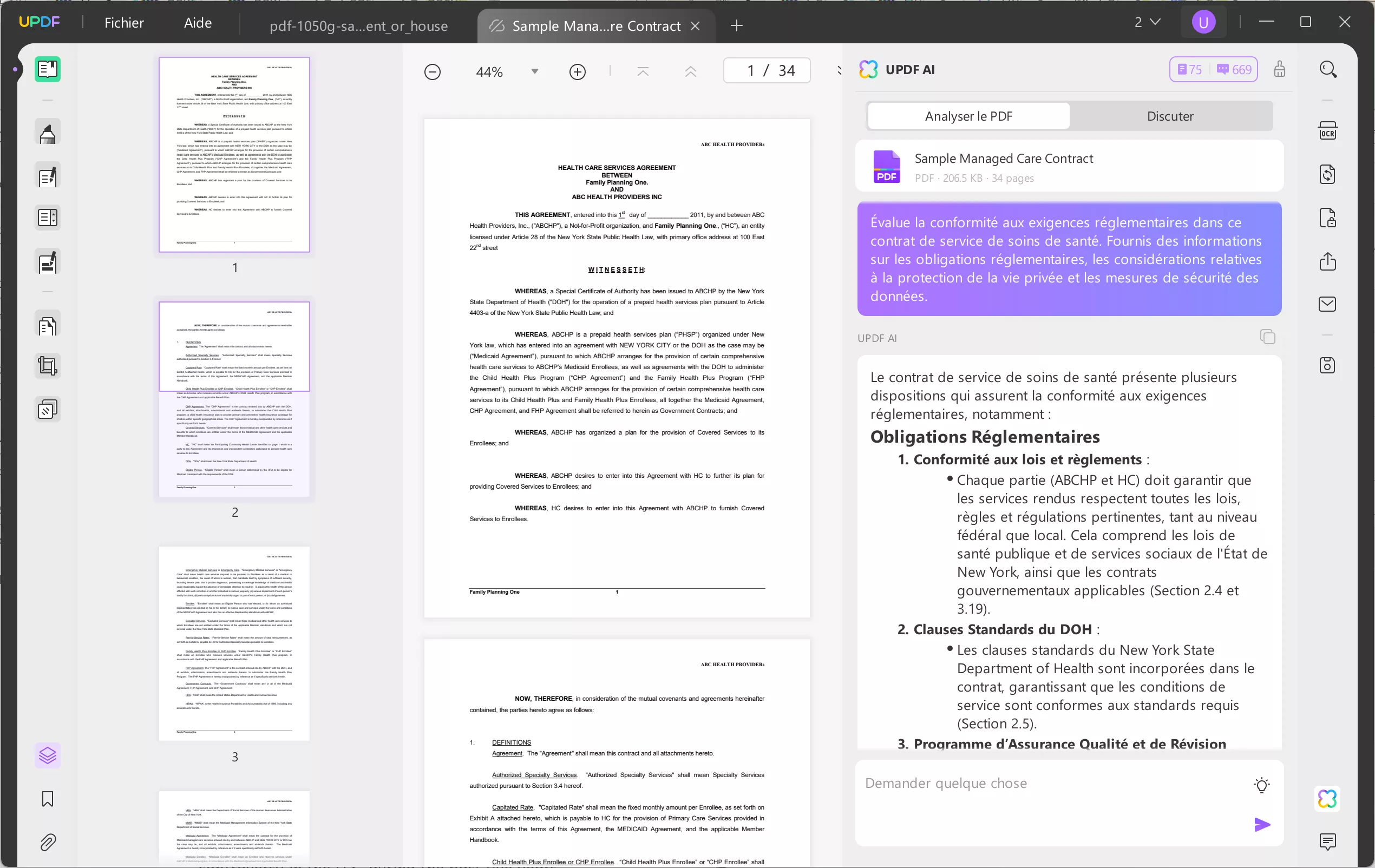Toggle the AI prompt suggestions lightbulb
Image resolution: width=1375 pixels, height=868 pixels.
[1262, 785]
